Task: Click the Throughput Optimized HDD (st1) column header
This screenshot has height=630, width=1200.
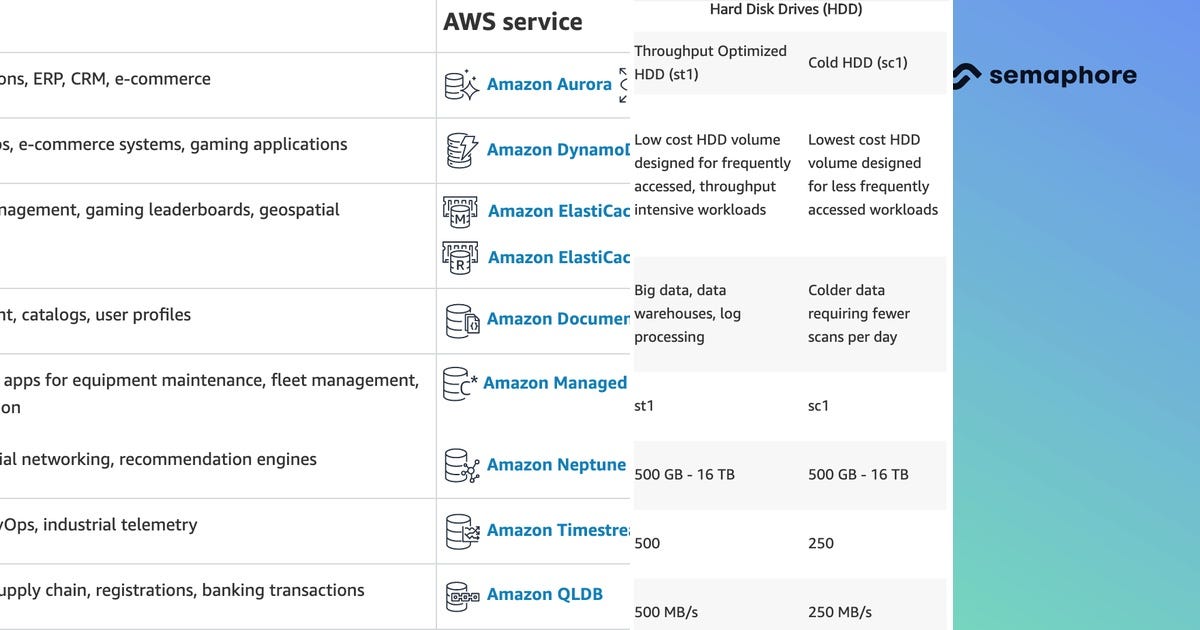Action: (711, 62)
